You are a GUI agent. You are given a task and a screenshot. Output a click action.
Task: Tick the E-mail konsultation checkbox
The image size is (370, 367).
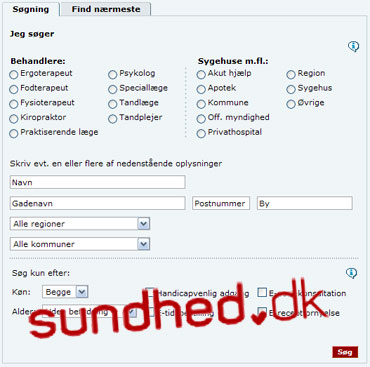262,292
